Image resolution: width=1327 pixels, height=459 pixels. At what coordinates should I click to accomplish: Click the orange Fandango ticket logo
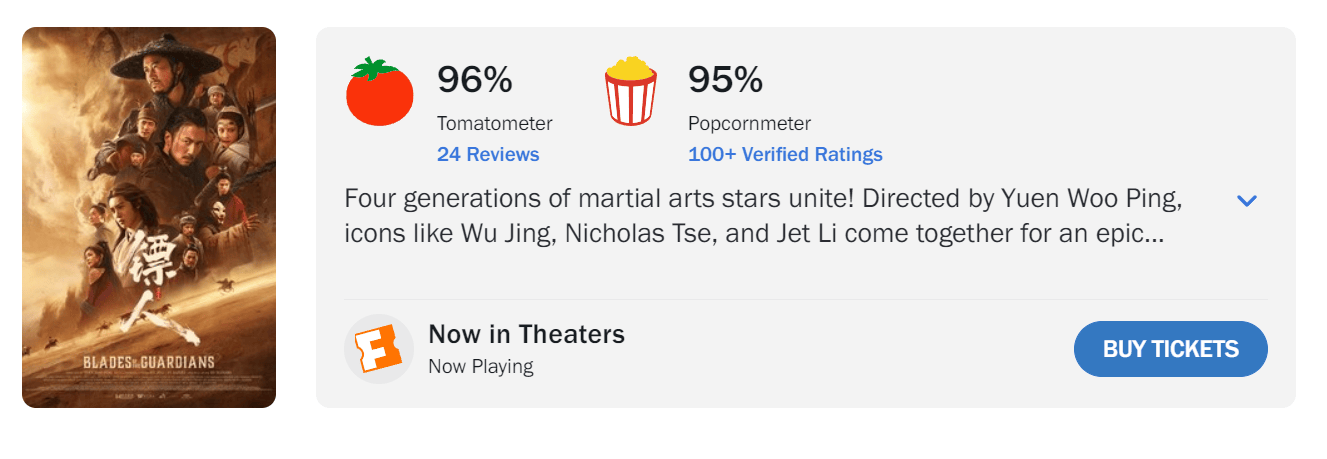coord(379,349)
